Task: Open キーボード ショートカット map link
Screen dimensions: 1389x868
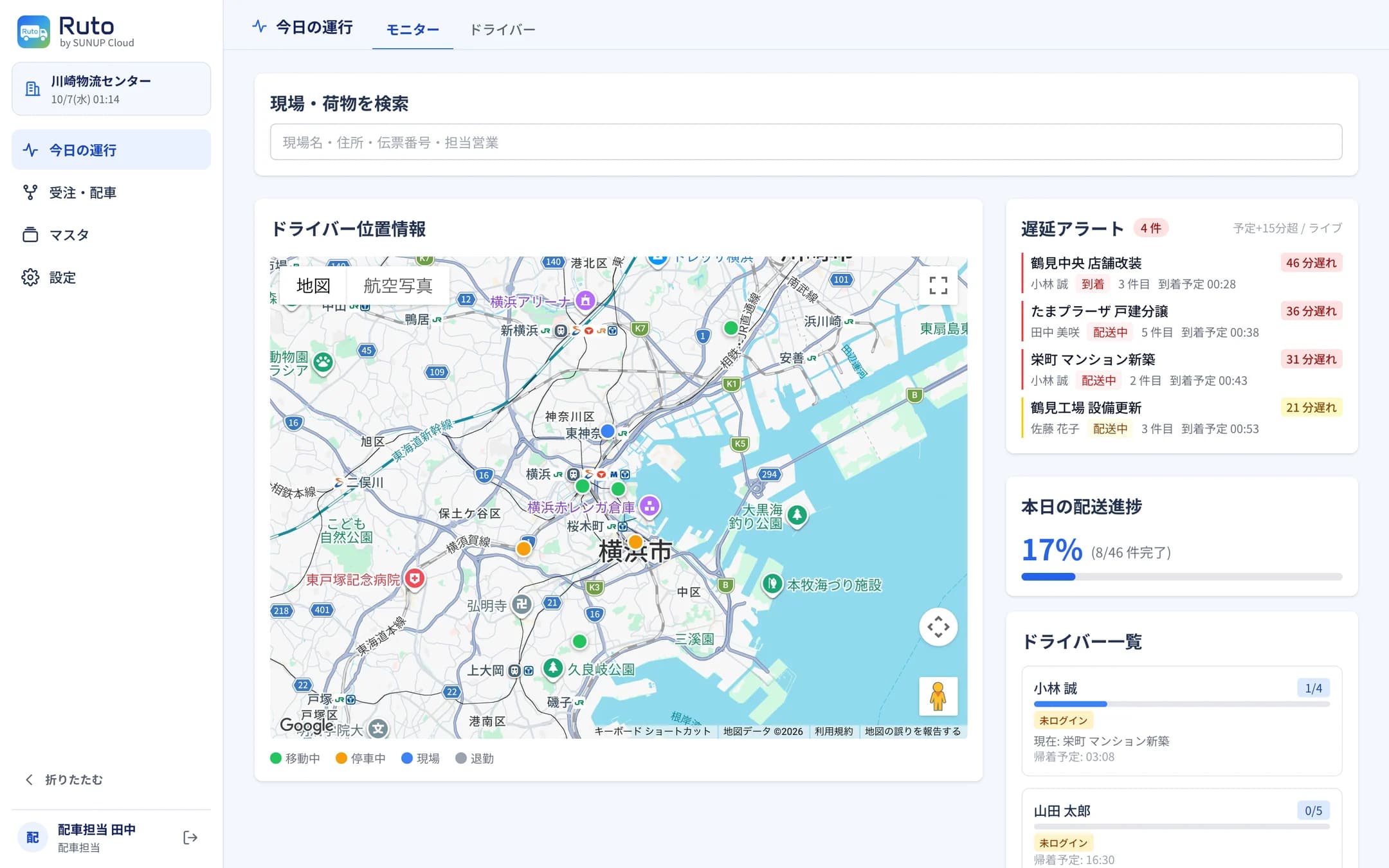Action: point(652,731)
